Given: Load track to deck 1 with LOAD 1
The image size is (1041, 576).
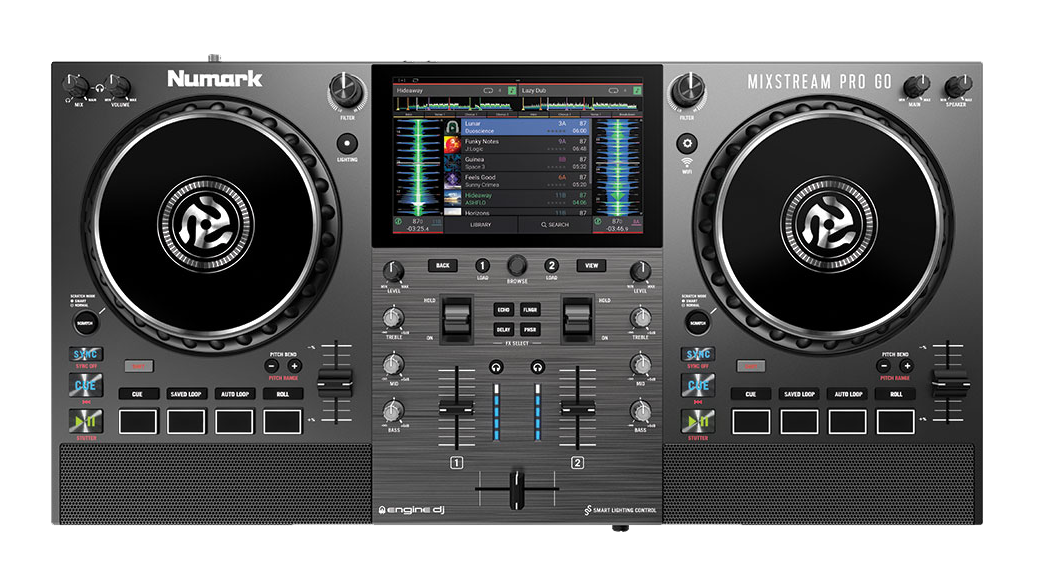Looking at the screenshot, I should (483, 265).
